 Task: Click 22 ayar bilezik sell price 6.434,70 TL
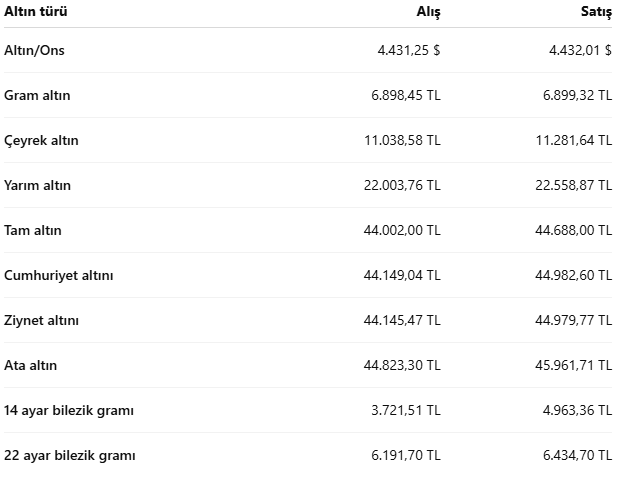577,456
